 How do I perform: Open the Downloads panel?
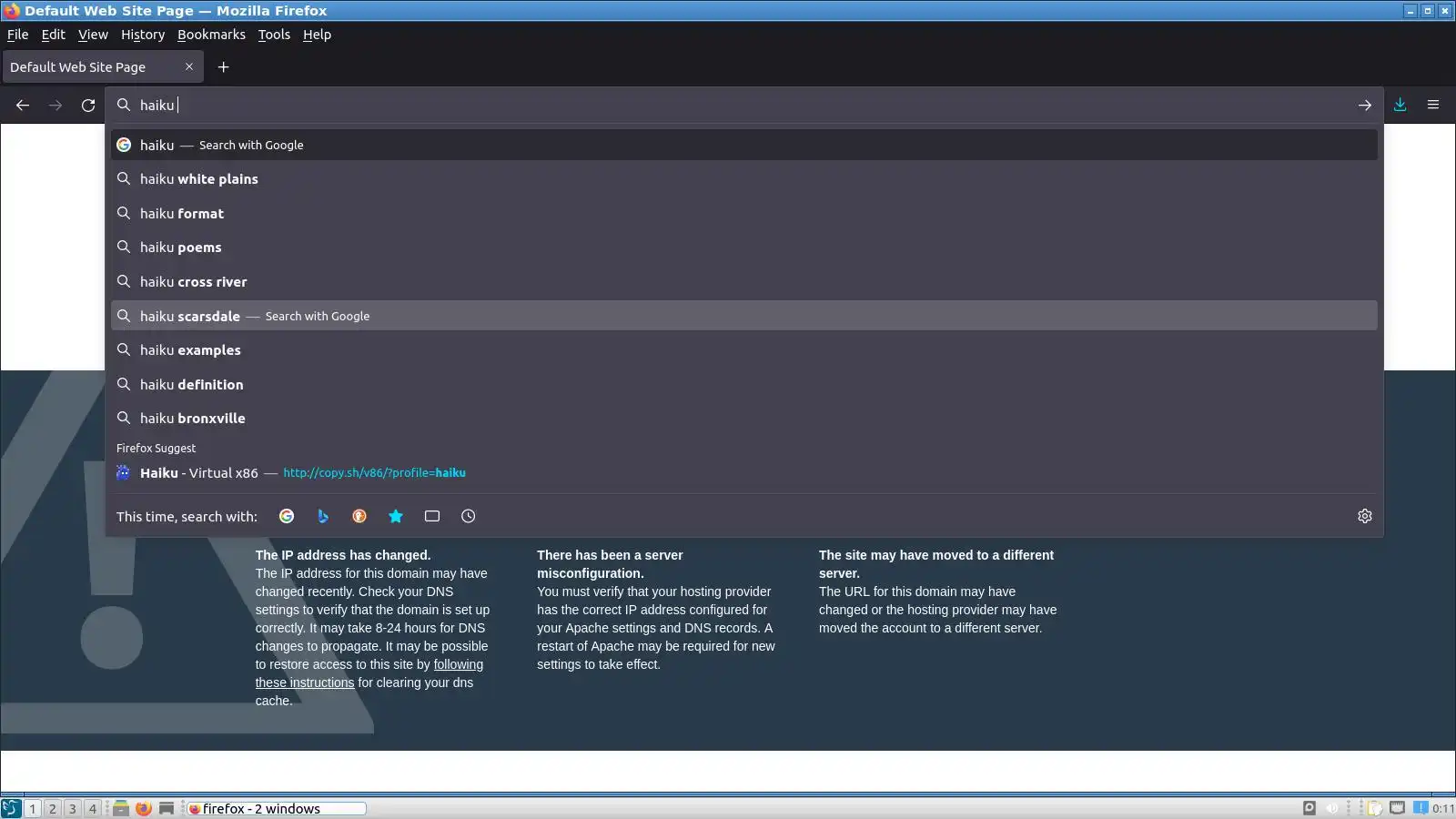(1400, 106)
